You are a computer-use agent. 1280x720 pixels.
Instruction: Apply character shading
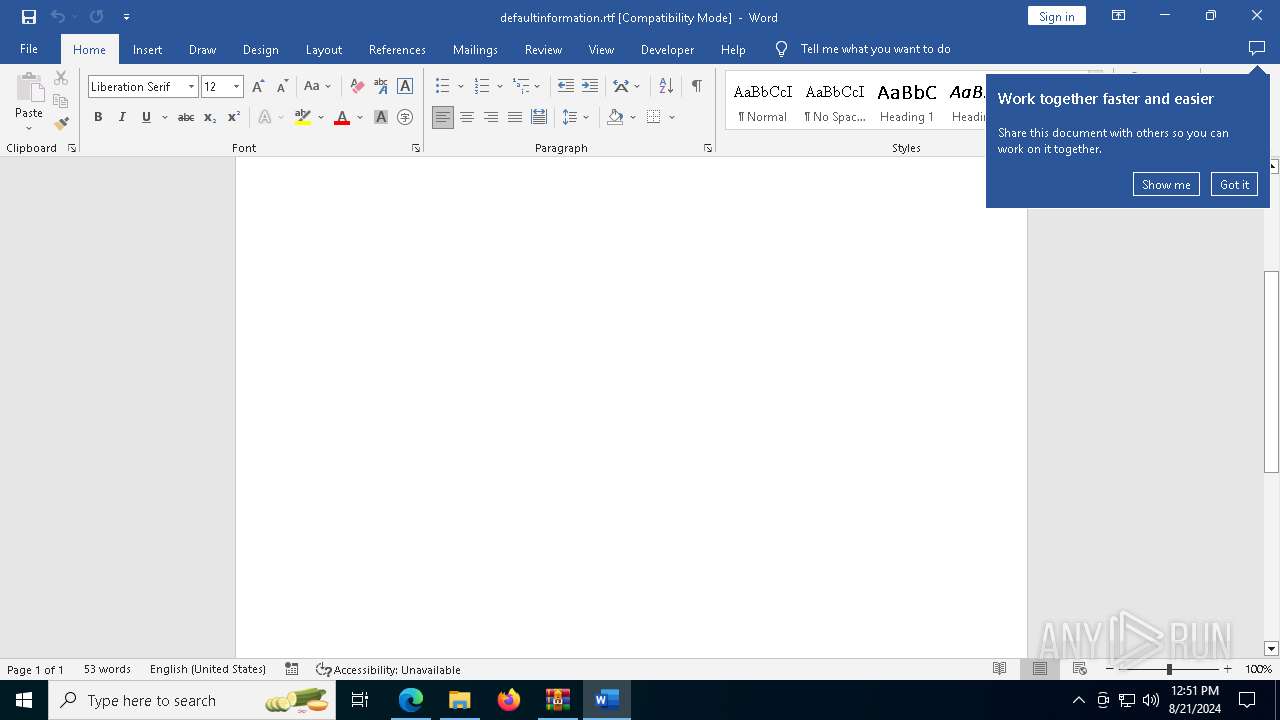pos(381,117)
